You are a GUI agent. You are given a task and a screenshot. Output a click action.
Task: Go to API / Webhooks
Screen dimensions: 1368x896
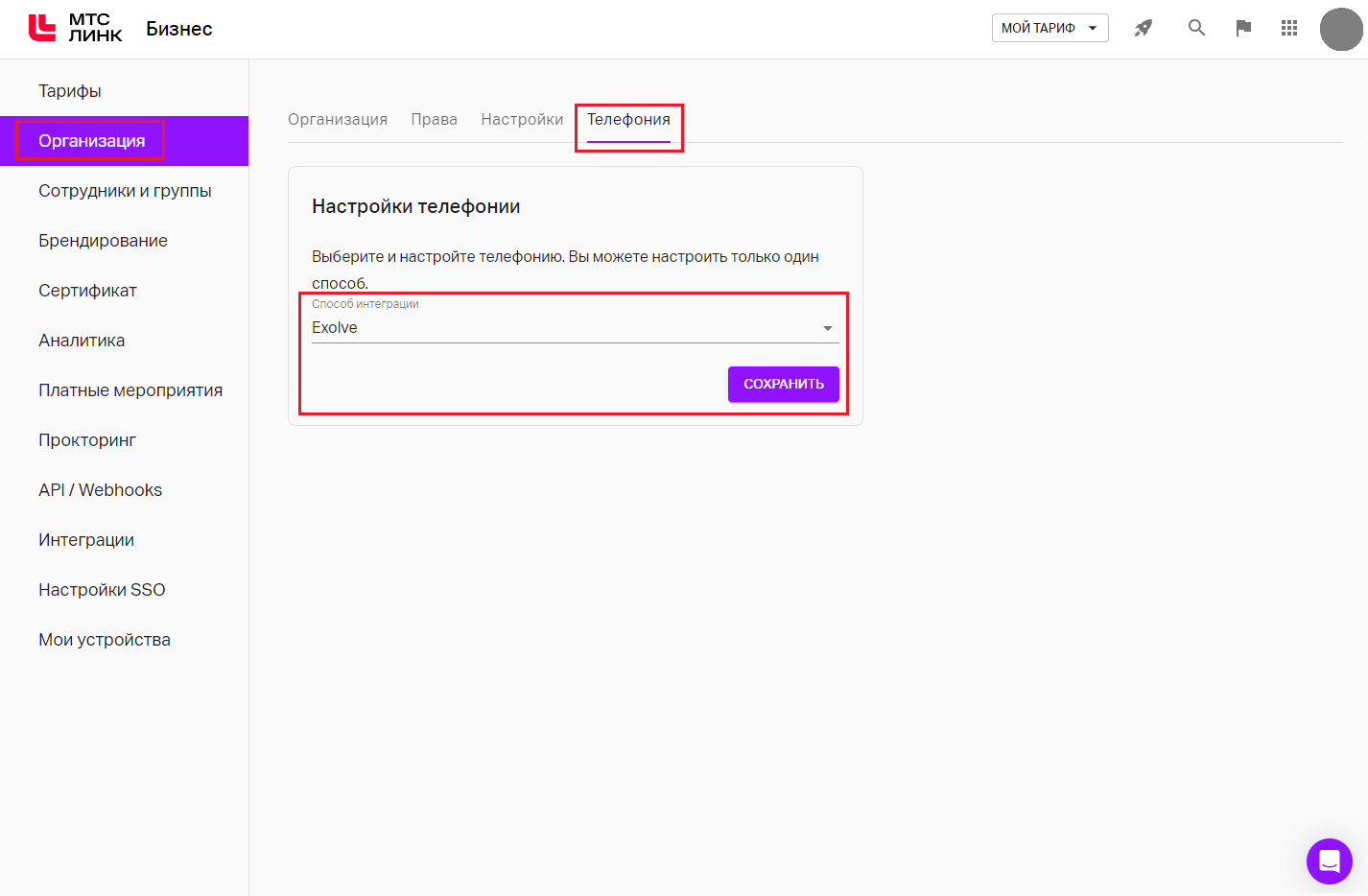click(x=125, y=490)
